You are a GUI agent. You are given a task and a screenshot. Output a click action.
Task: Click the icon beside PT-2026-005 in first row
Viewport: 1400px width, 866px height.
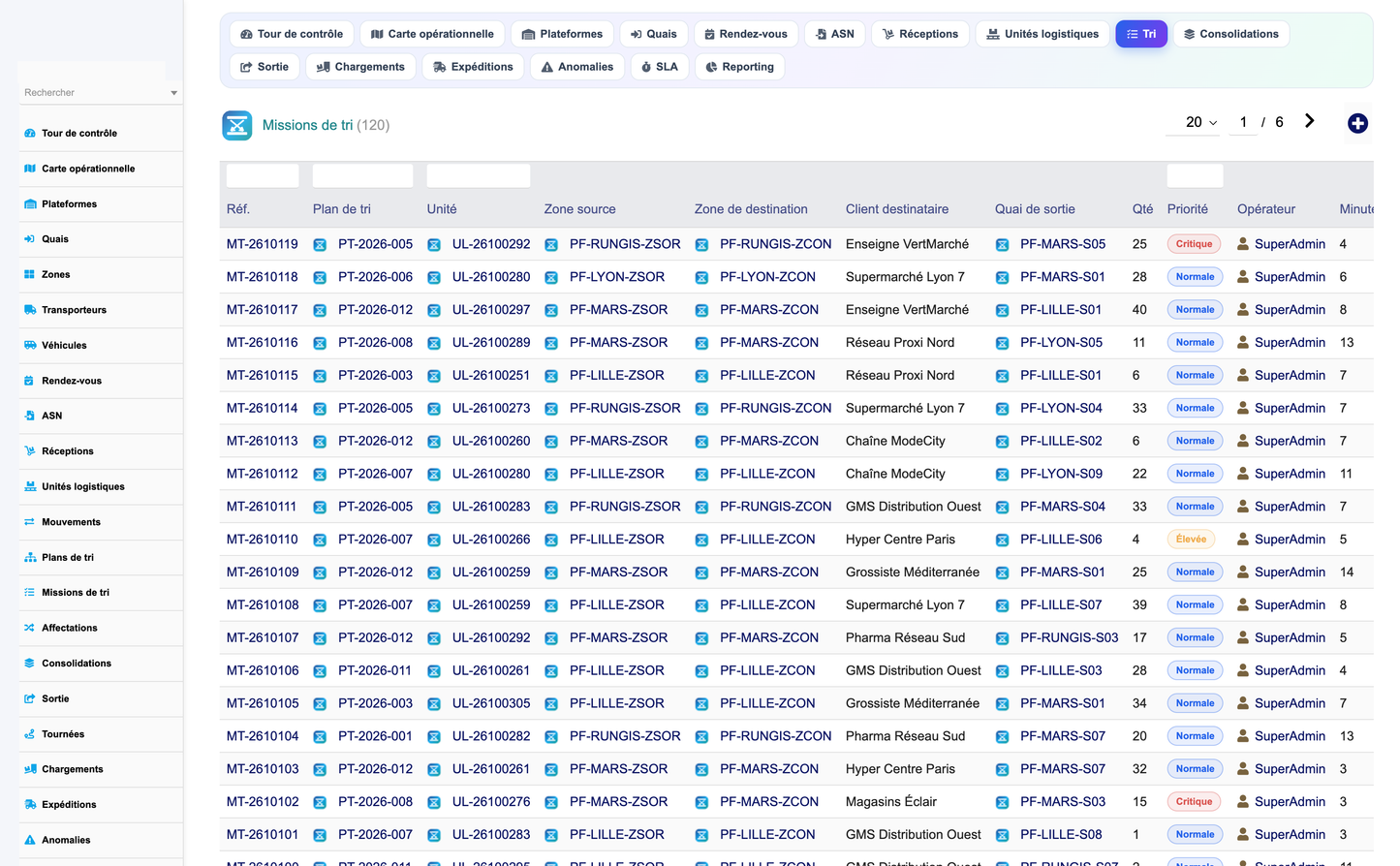320,245
